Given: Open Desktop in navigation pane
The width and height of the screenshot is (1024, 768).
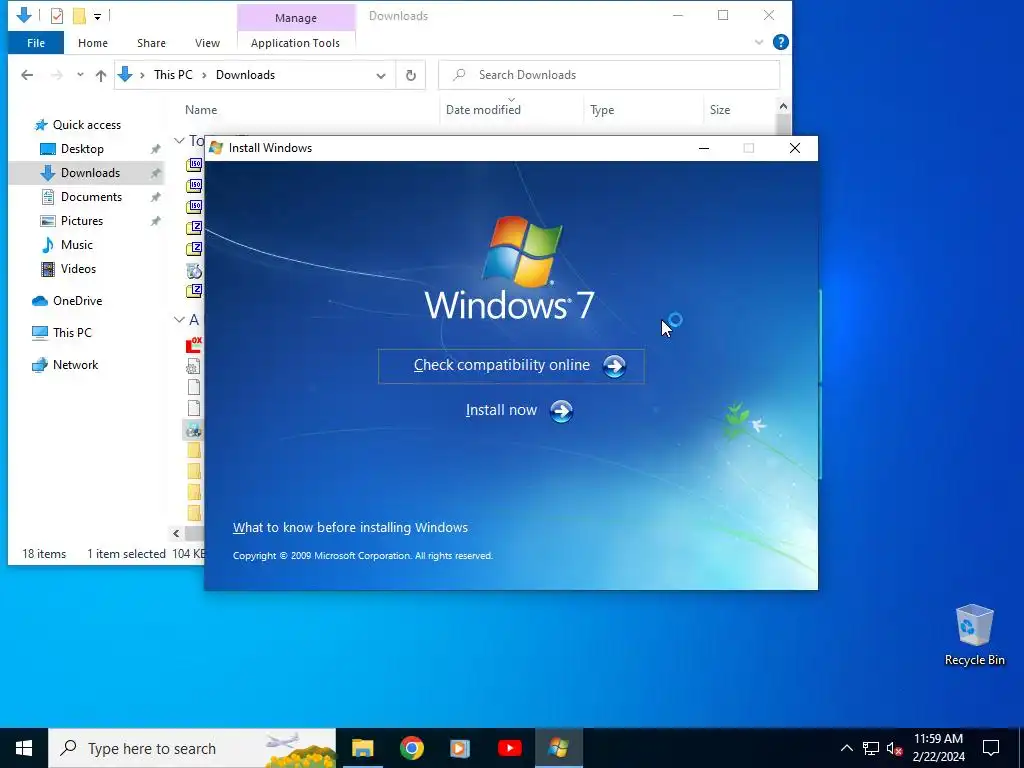Looking at the screenshot, I should click(x=82, y=149).
